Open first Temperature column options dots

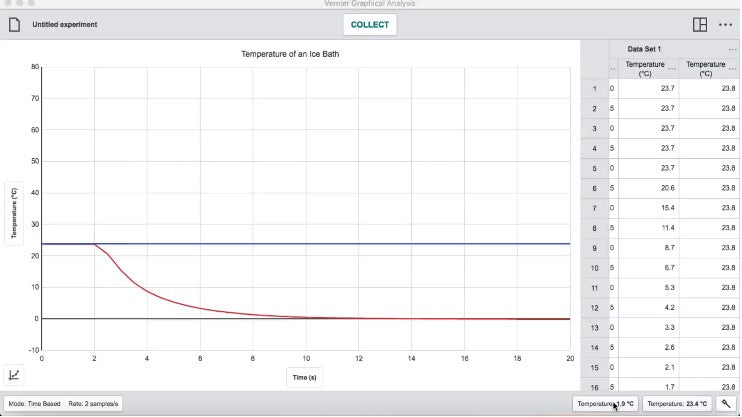click(672, 69)
